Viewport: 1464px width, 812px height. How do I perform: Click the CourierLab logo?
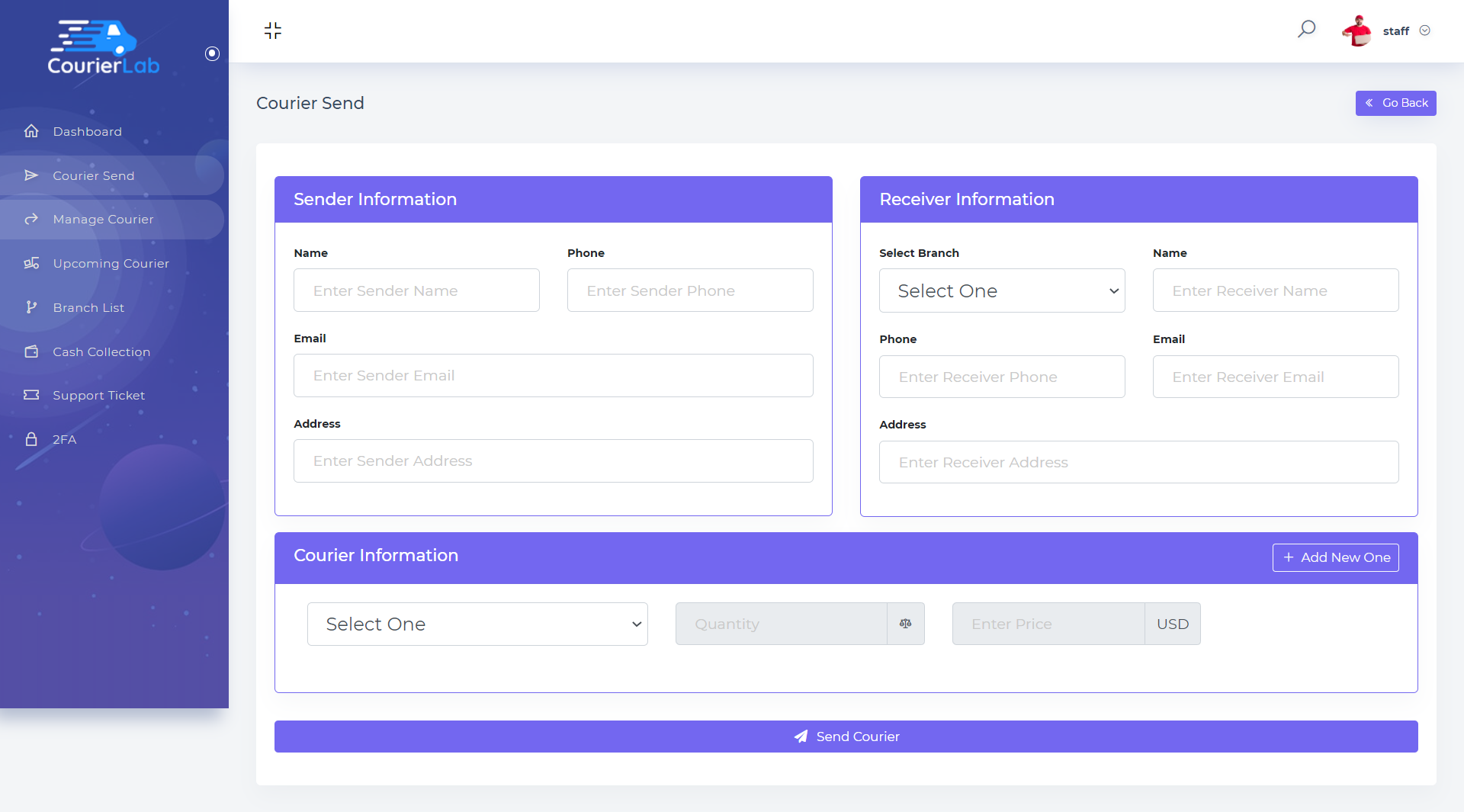tap(104, 47)
